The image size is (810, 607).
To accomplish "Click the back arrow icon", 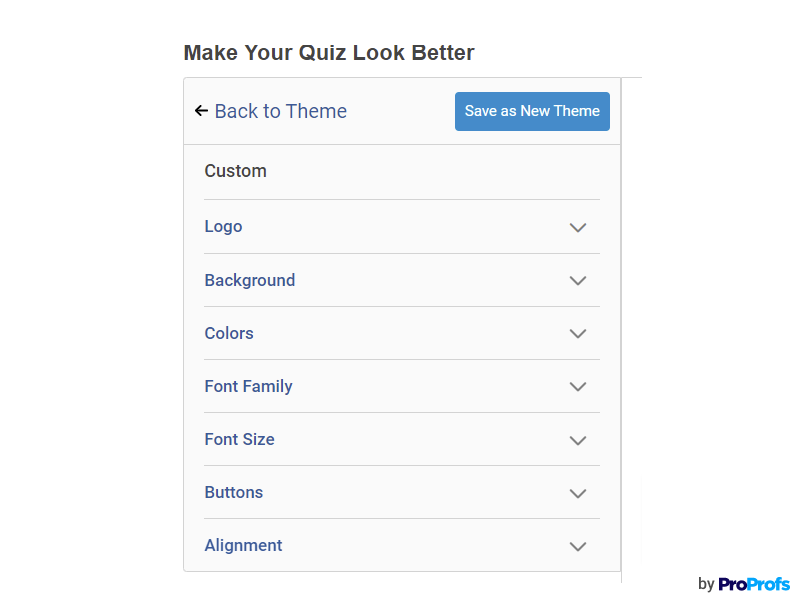I will coord(201,111).
